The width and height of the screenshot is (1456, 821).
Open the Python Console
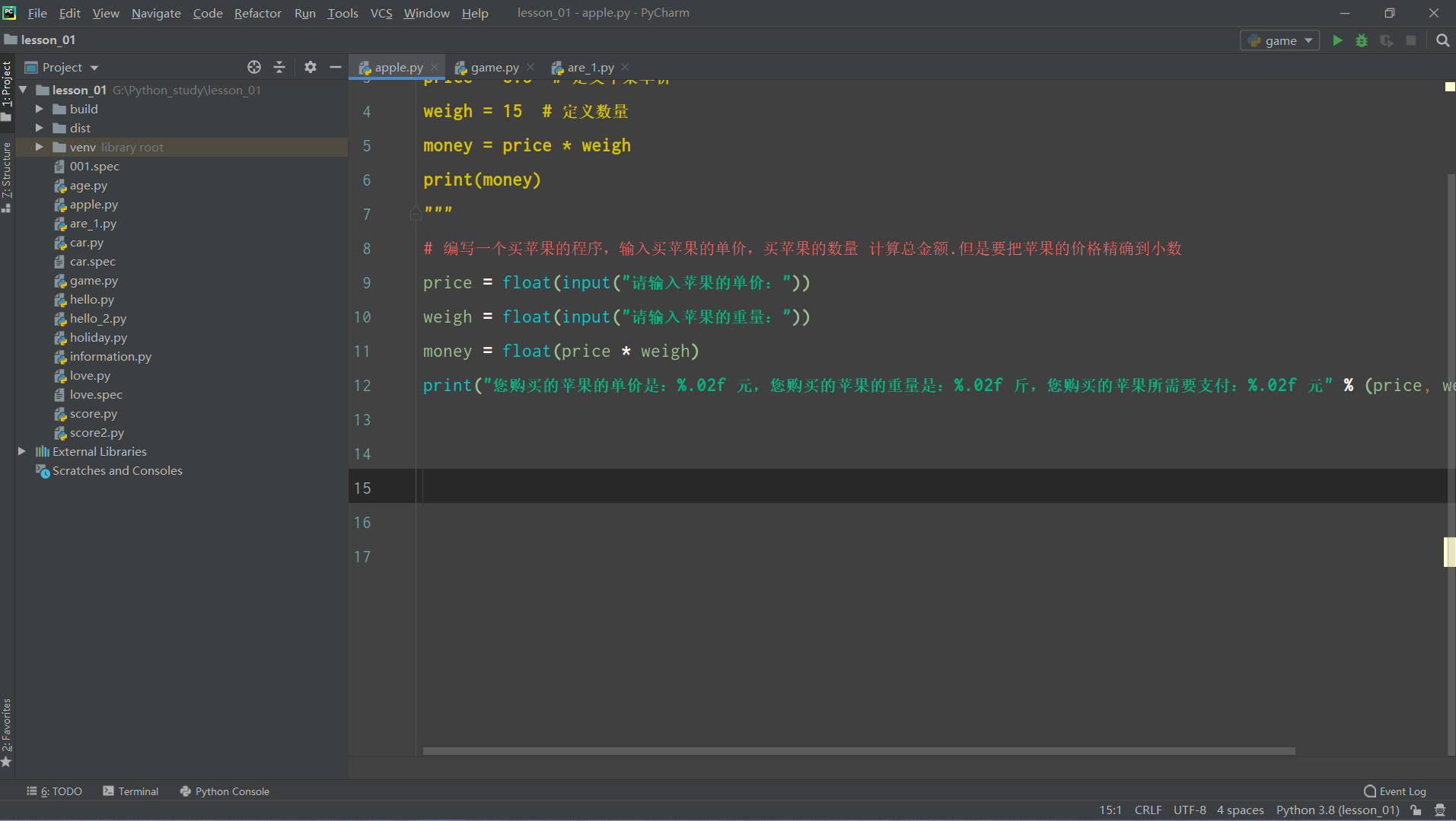[x=225, y=791]
